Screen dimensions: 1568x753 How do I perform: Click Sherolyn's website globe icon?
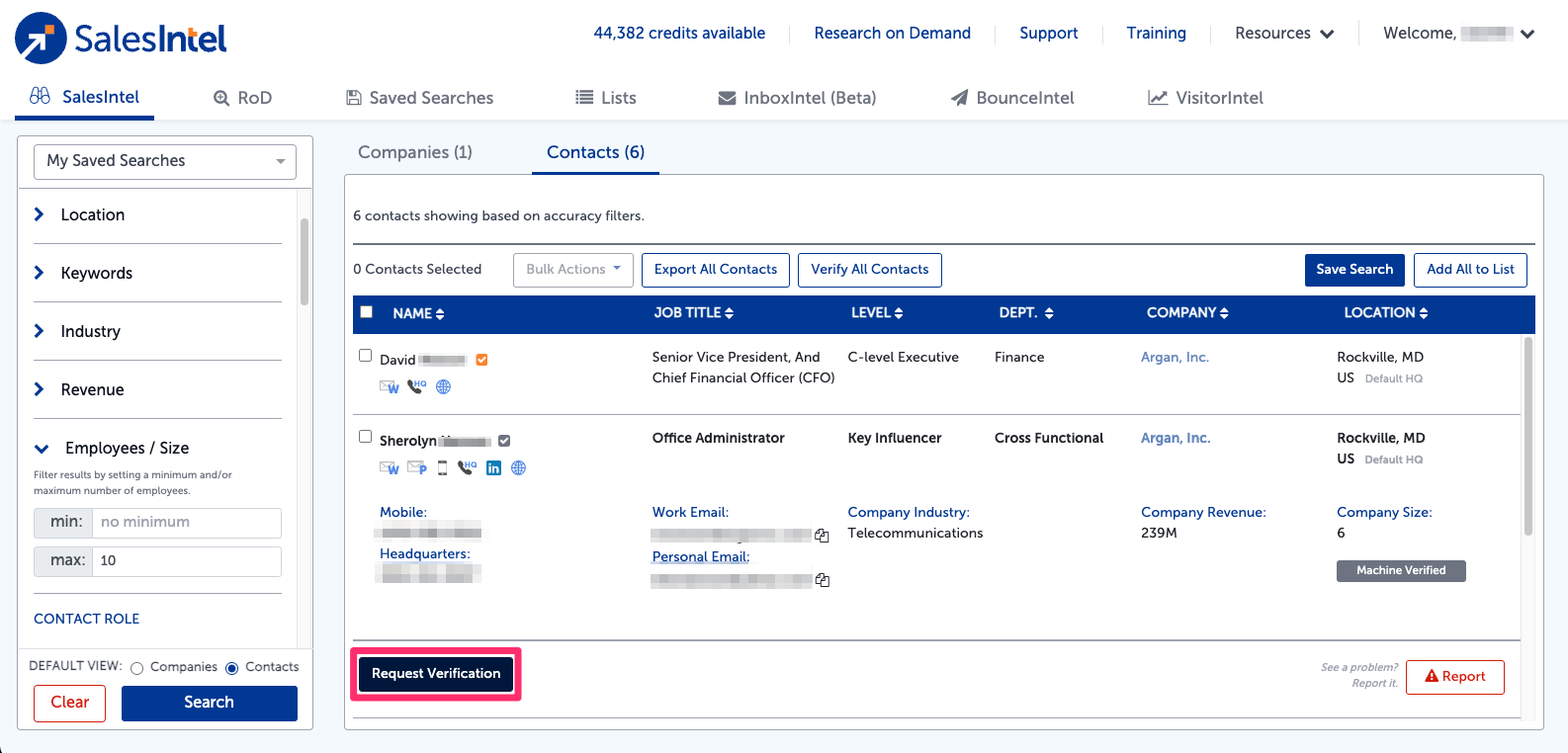519,467
